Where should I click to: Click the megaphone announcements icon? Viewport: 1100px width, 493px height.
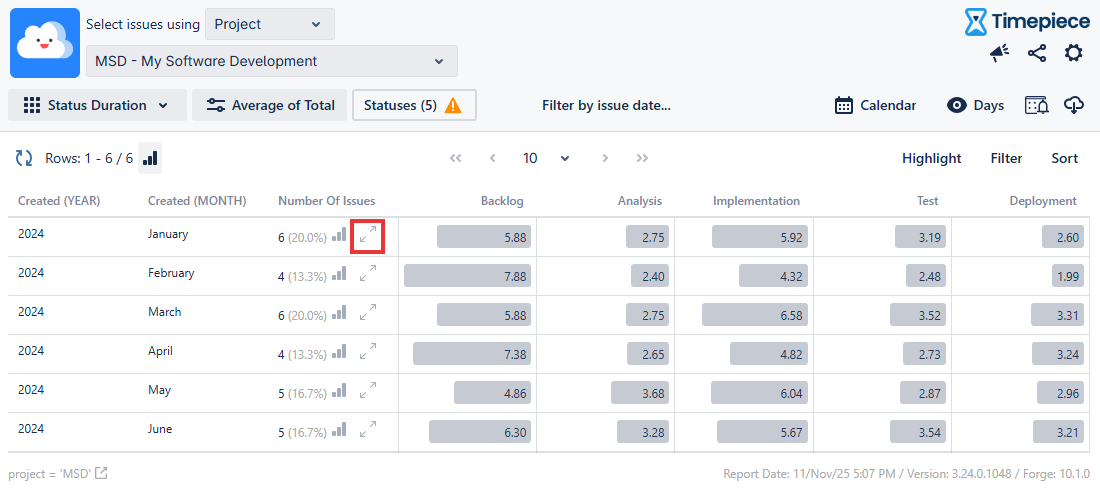999,54
